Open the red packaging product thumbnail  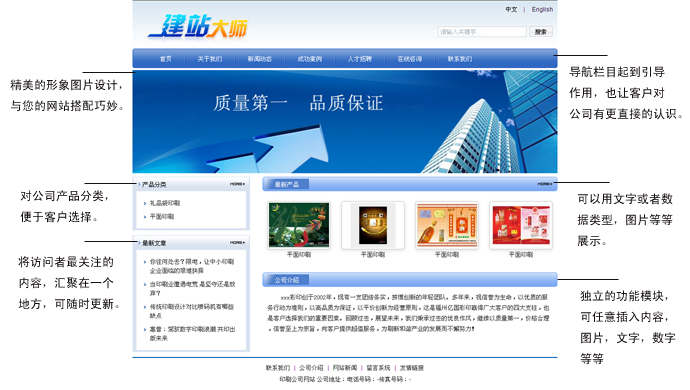click(x=521, y=225)
